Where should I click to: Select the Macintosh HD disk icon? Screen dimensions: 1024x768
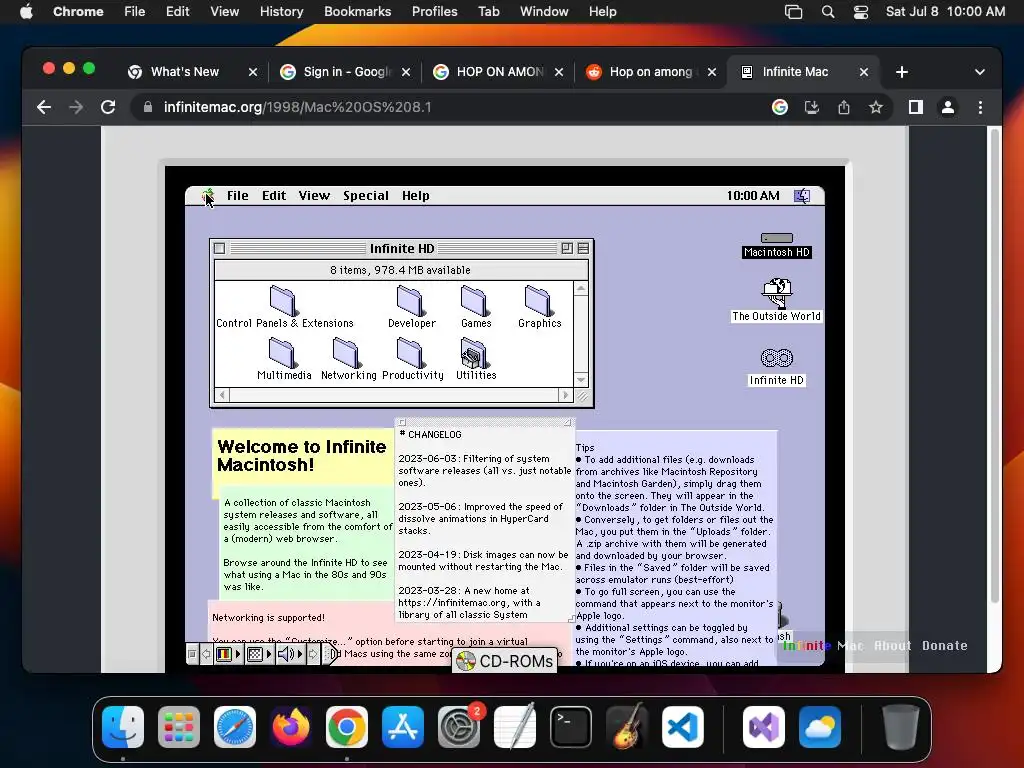tap(776, 246)
